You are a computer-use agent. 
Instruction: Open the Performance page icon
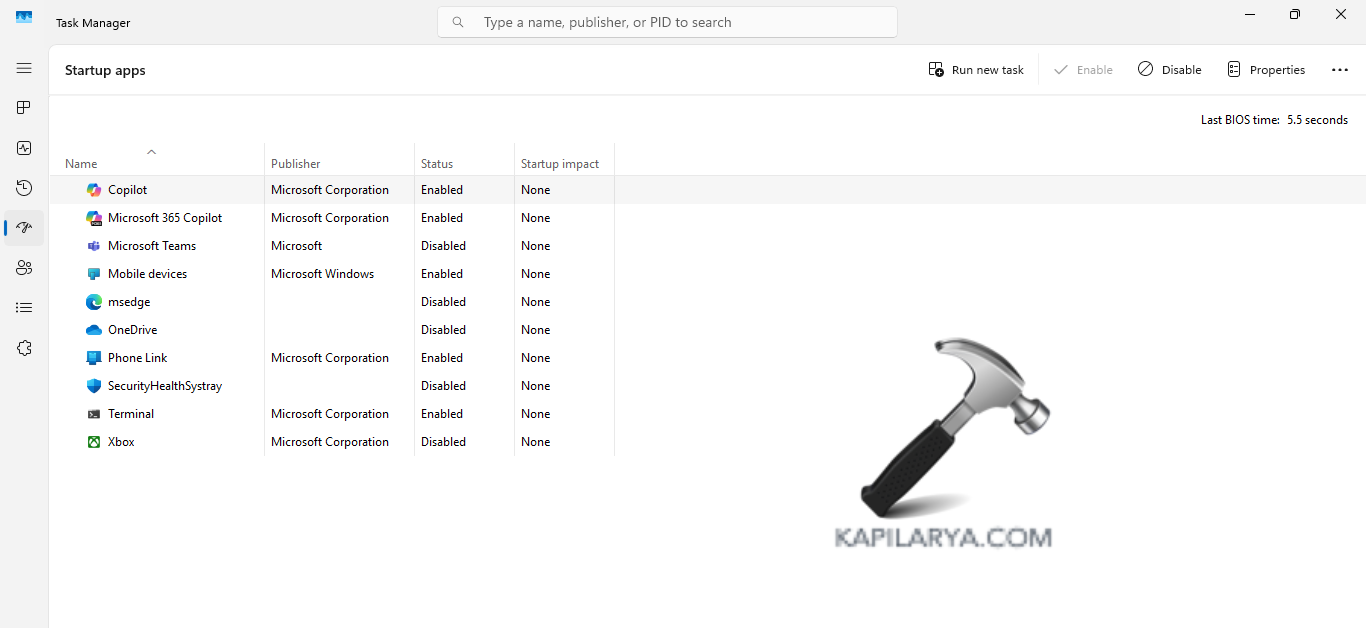[x=24, y=148]
